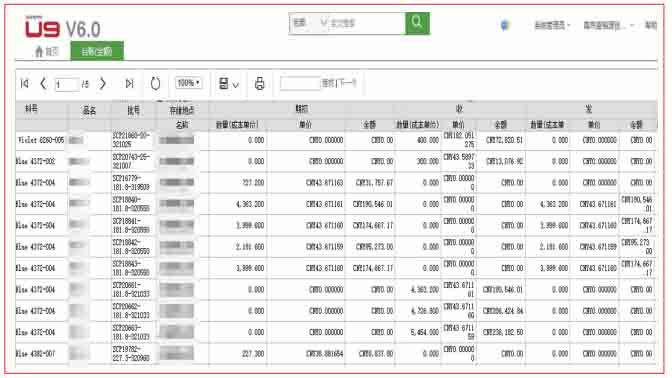Viewport: 672px width, 378px height.
Task: Click the U9 V6.0 logo
Action: click(x=63, y=28)
